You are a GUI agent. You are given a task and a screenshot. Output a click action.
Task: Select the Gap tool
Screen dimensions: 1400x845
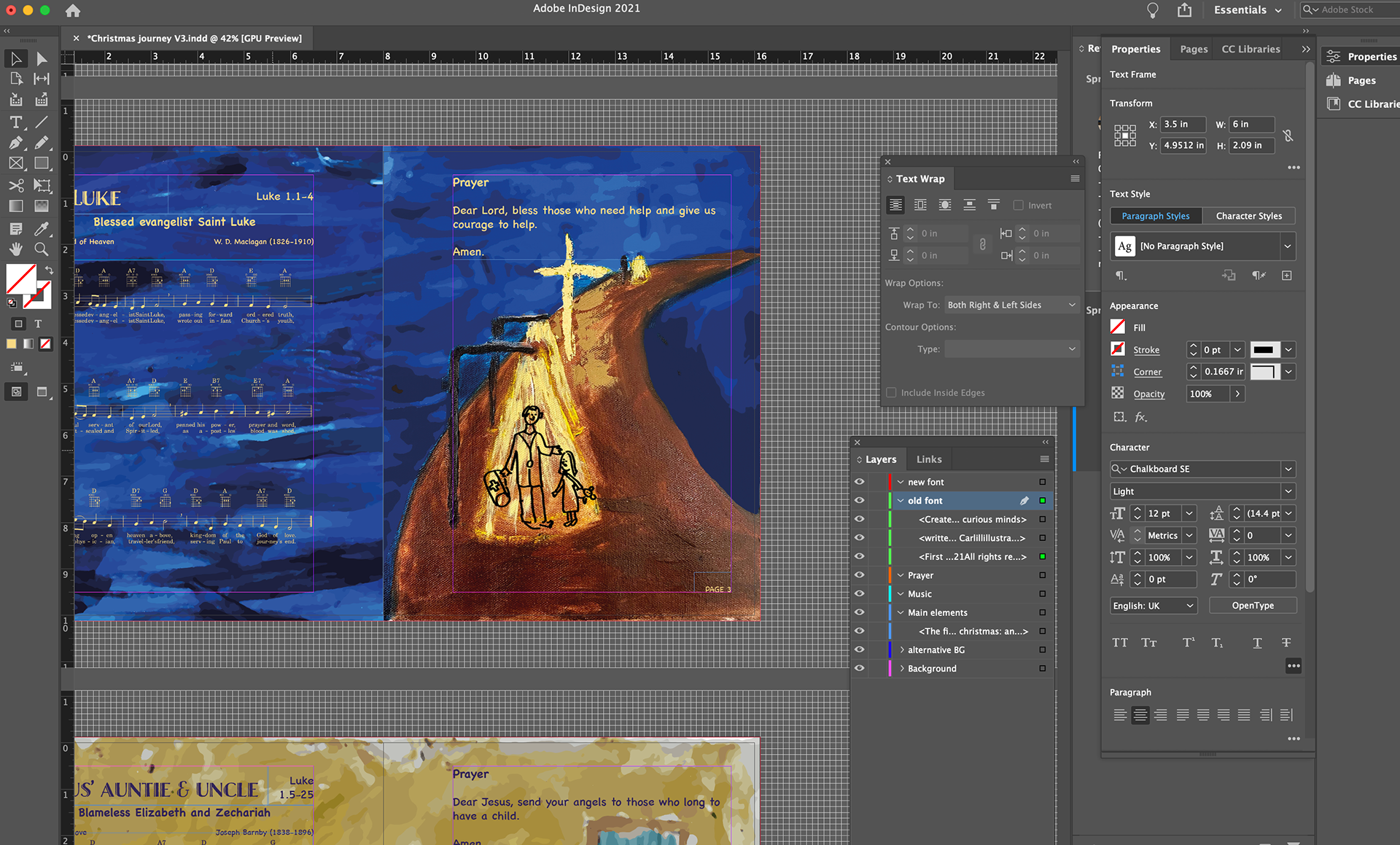(42, 79)
